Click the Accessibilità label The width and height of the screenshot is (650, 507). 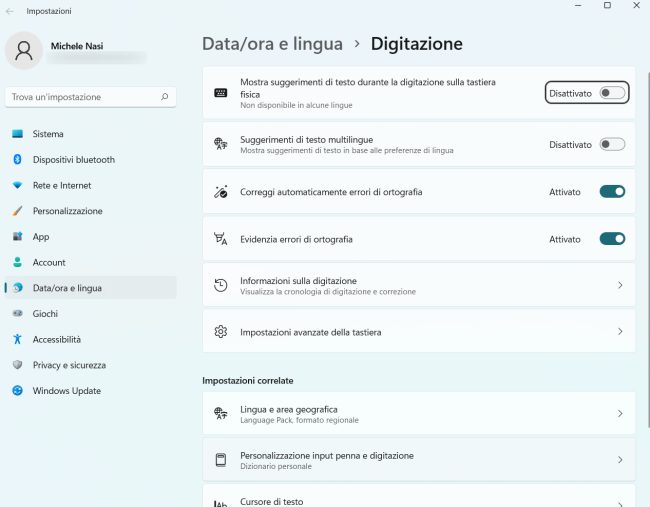pyautogui.click(x=57, y=340)
